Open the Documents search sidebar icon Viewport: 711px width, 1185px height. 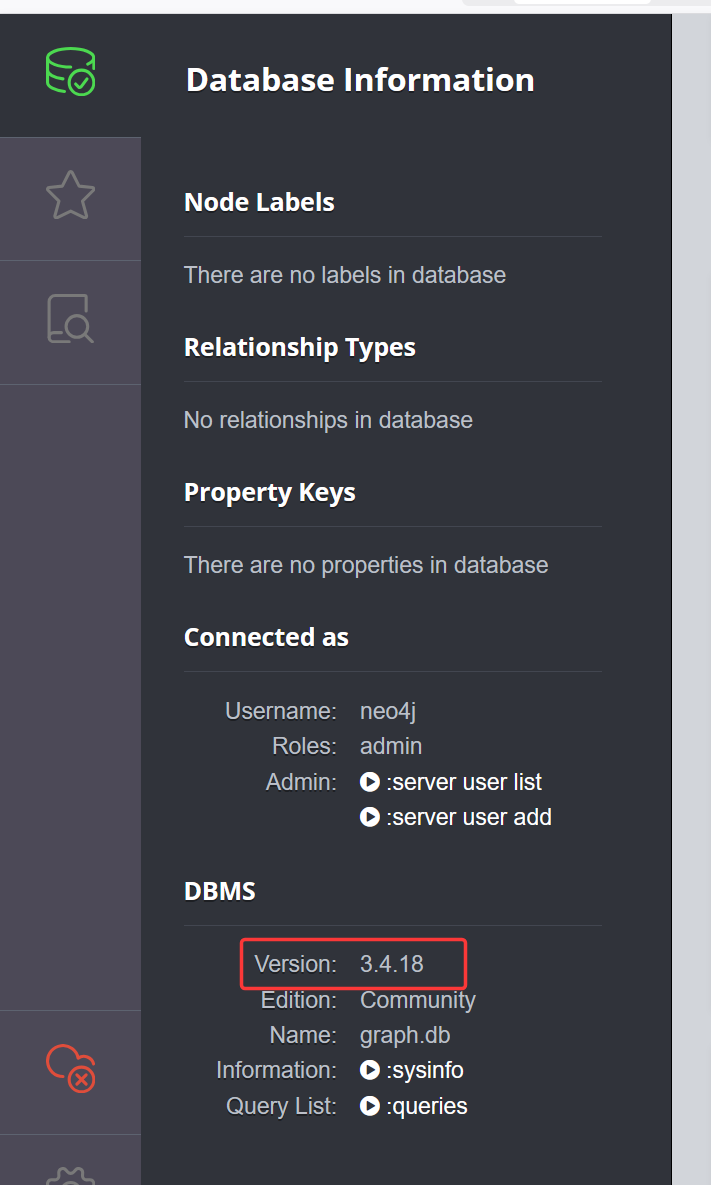[x=70, y=320]
